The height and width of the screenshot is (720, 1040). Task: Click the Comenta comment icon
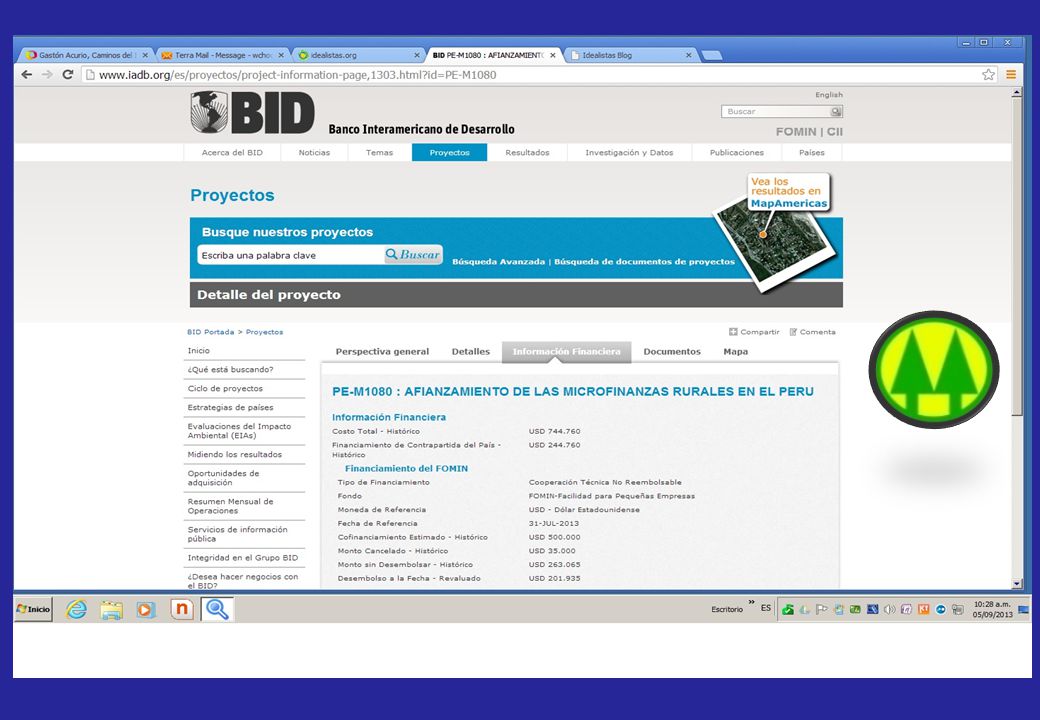click(793, 332)
